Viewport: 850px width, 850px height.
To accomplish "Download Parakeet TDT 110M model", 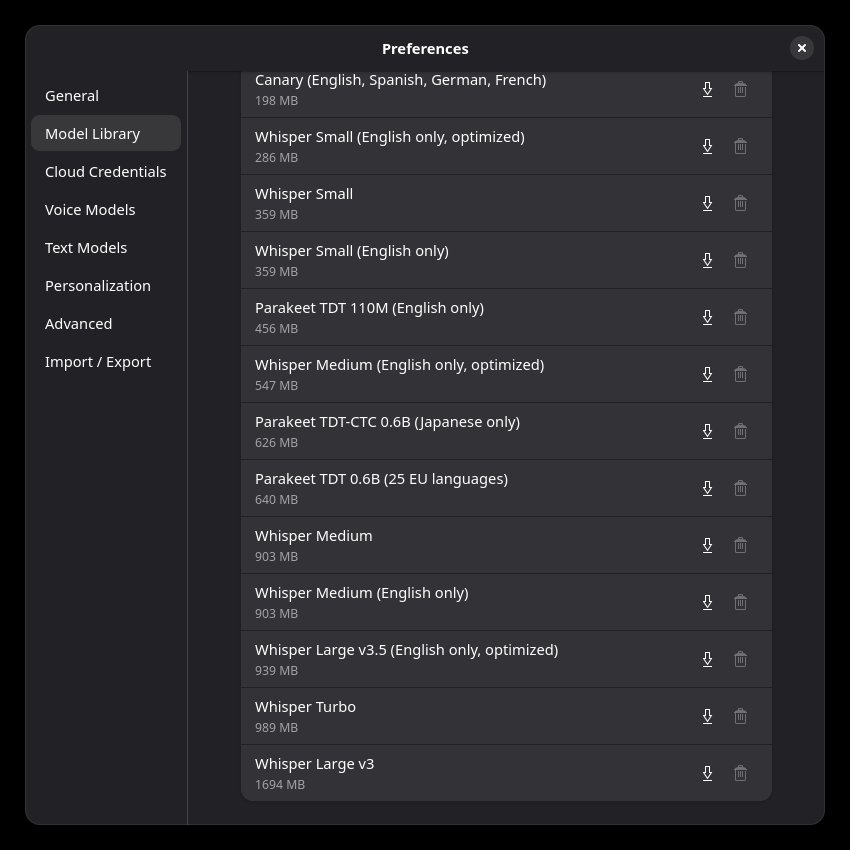I will pyautogui.click(x=707, y=317).
